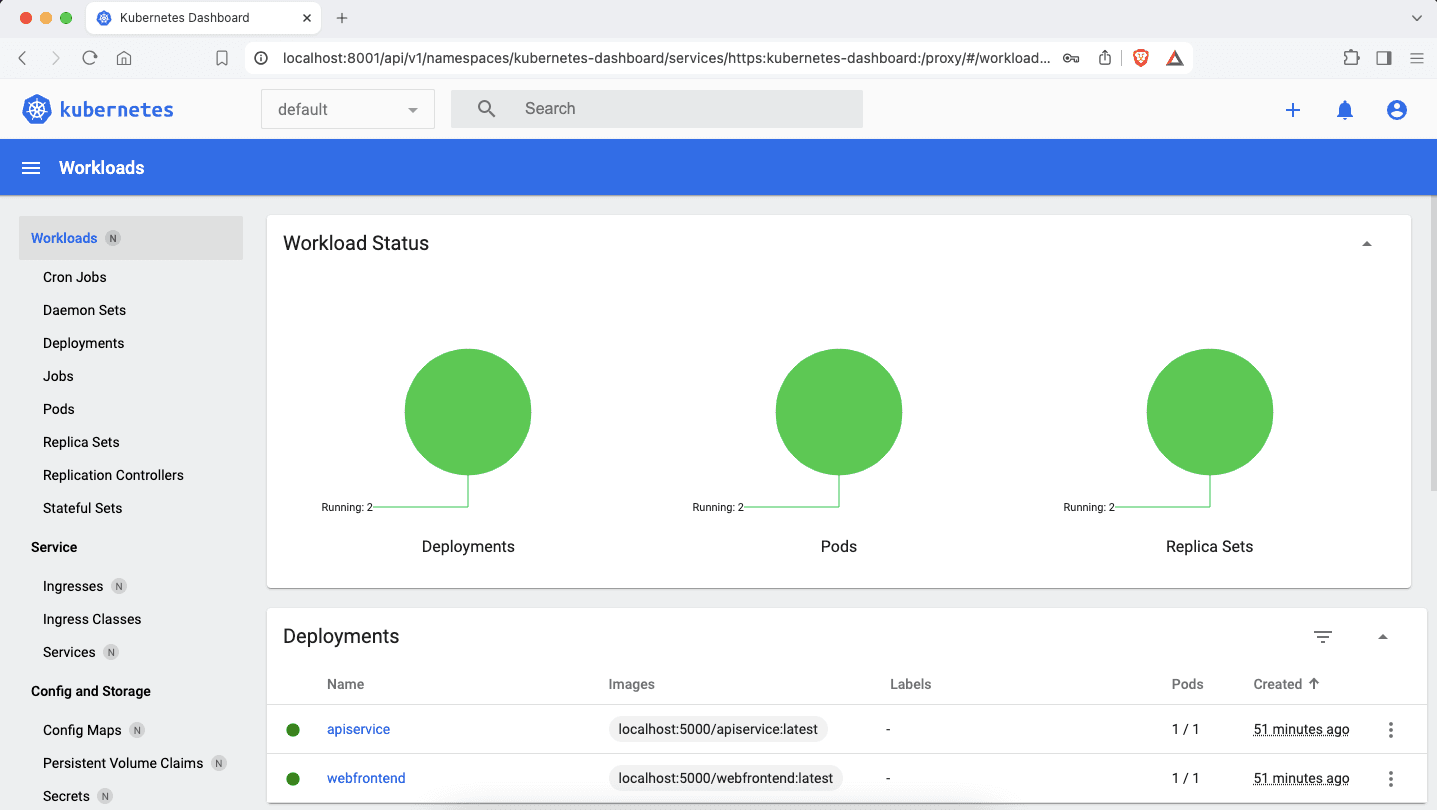Navigate to Deployments in sidebar

point(84,343)
